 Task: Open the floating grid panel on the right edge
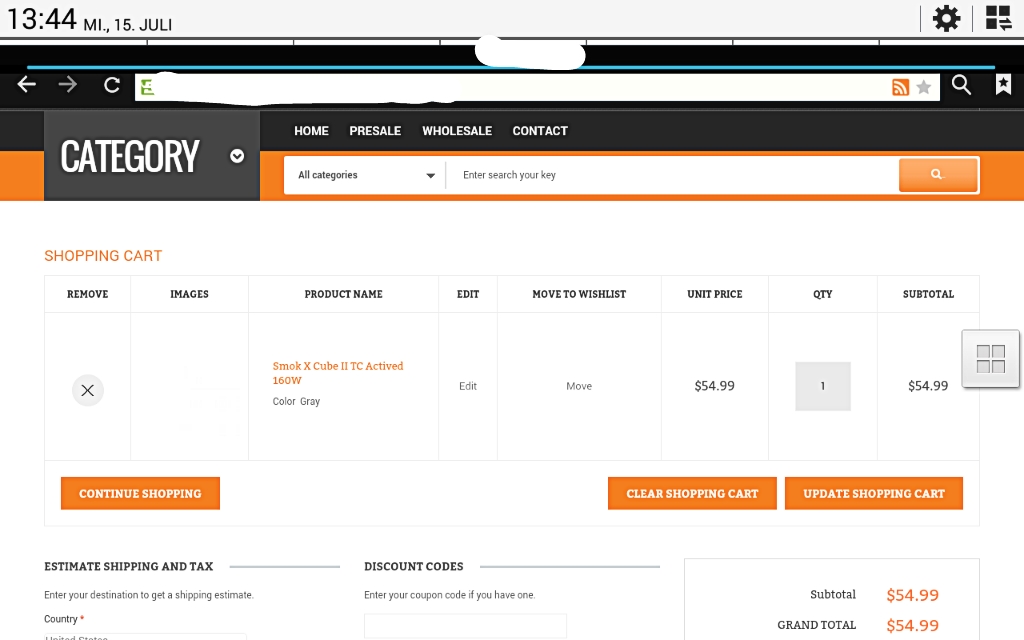coord(990,359)
